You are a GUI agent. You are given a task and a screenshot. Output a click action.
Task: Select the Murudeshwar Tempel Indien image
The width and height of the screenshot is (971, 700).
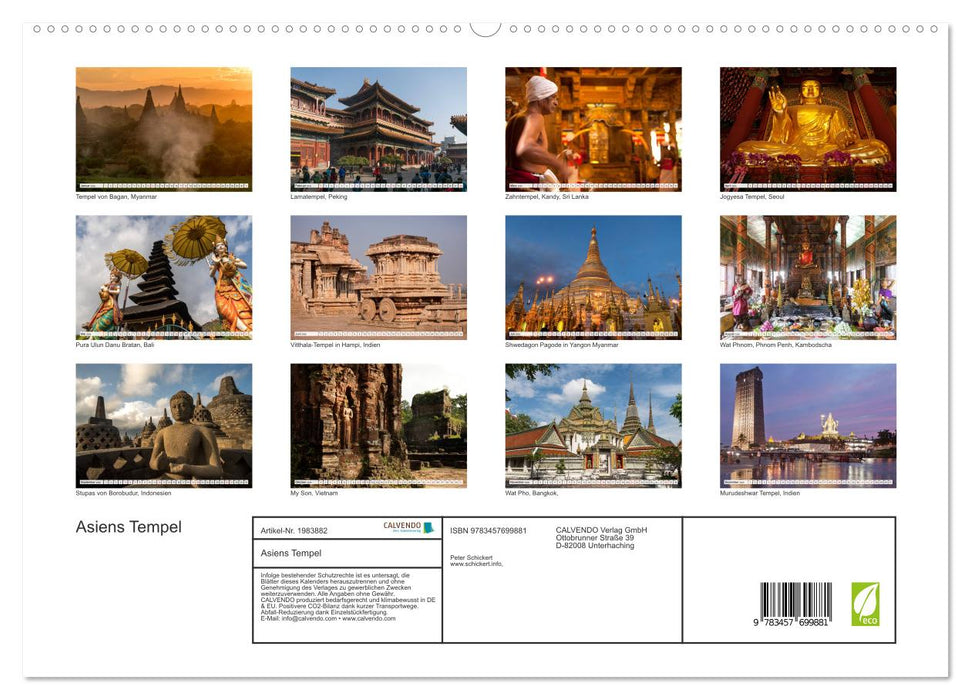(x=808, y=426)
